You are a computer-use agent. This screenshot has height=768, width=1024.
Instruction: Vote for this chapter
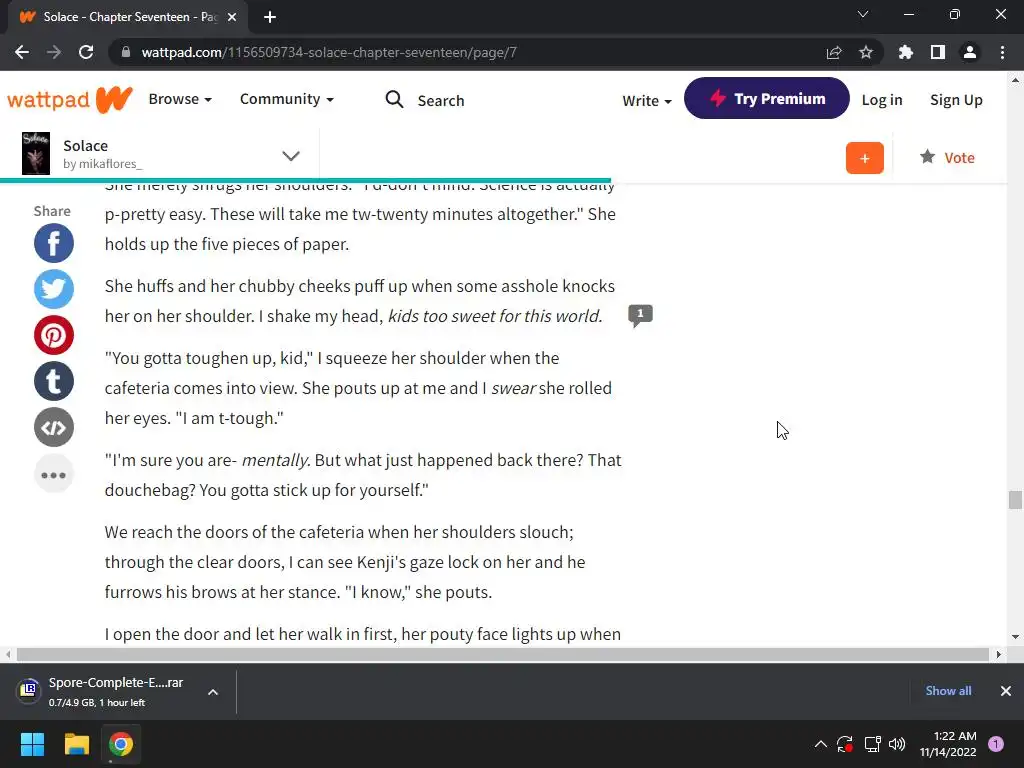[x=947, y=157]
